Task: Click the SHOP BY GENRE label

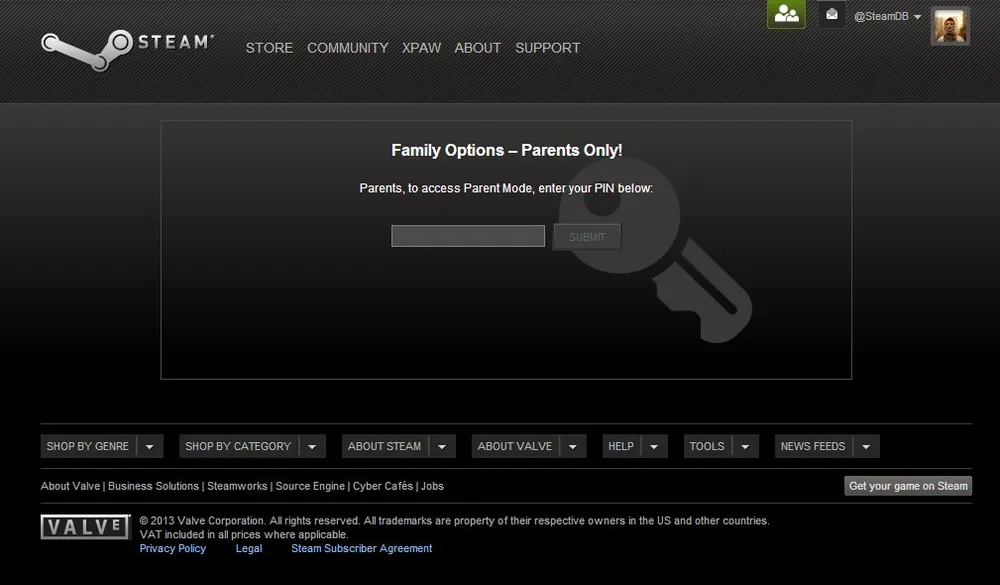Action: click(x=87, y=447)
